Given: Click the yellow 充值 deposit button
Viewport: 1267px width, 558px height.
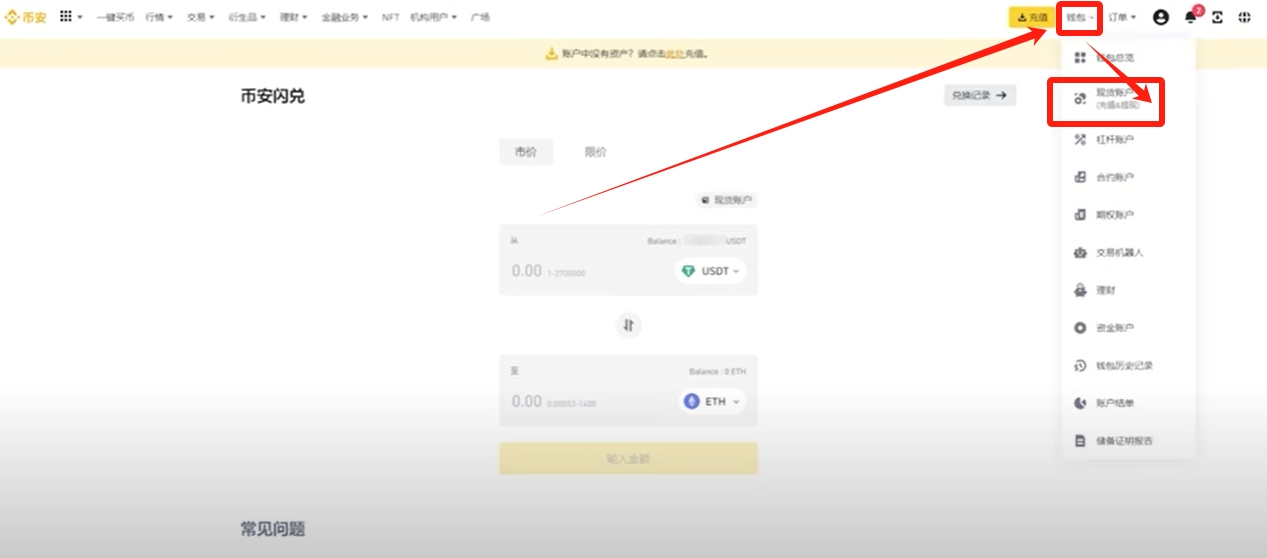Looking at the screenshot, I should (x=1031, y=17).
